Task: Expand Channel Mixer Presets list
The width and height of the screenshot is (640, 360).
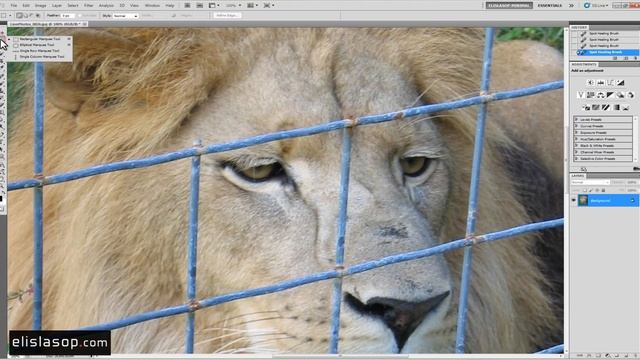Action: [576, 152]
